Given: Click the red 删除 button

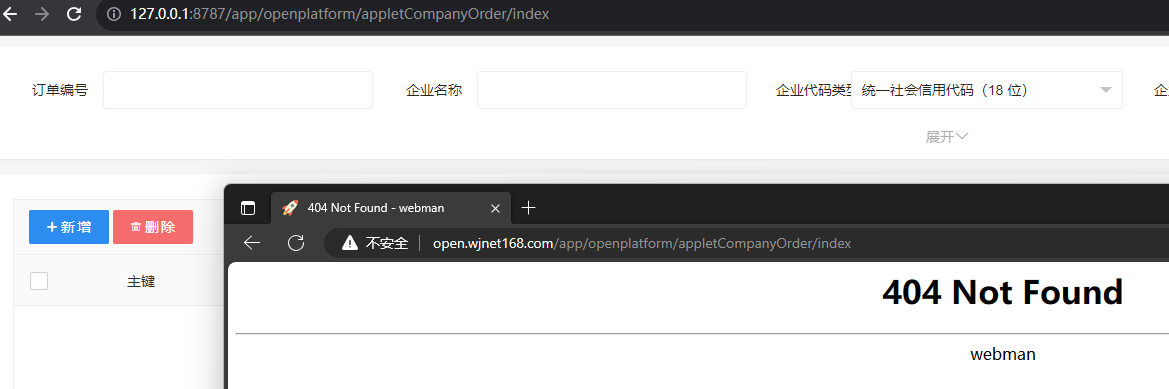Looking at the screenshot, I should pos(153,227).
